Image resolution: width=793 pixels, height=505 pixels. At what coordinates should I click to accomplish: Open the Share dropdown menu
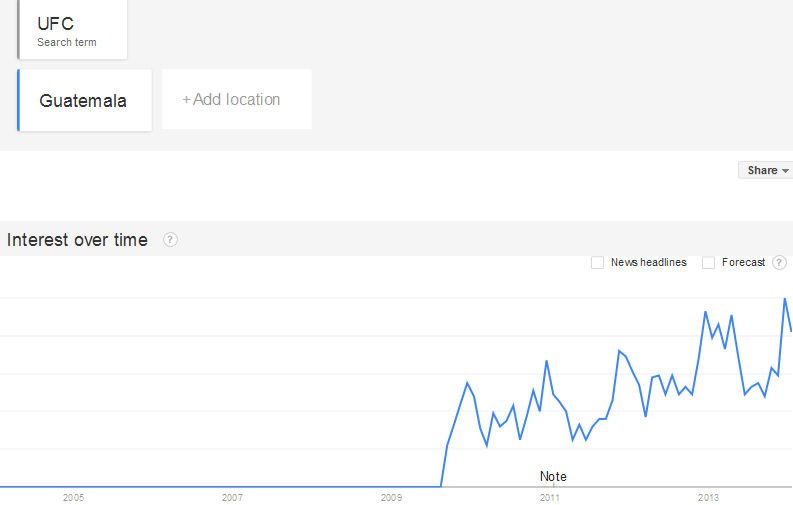click(765, 170)
